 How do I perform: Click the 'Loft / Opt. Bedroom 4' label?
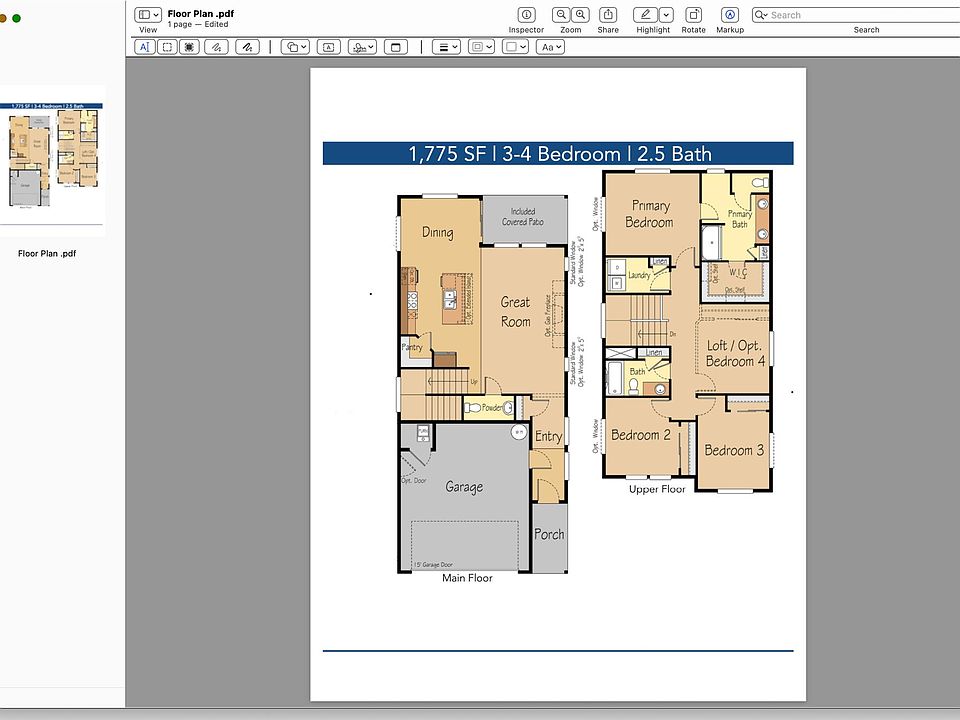point(735,353)
